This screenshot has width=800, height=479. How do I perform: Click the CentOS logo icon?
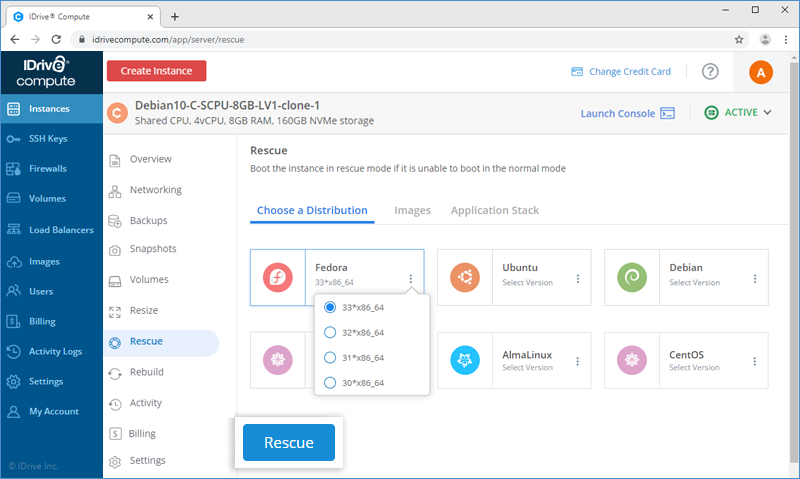(x=632, y=360)
